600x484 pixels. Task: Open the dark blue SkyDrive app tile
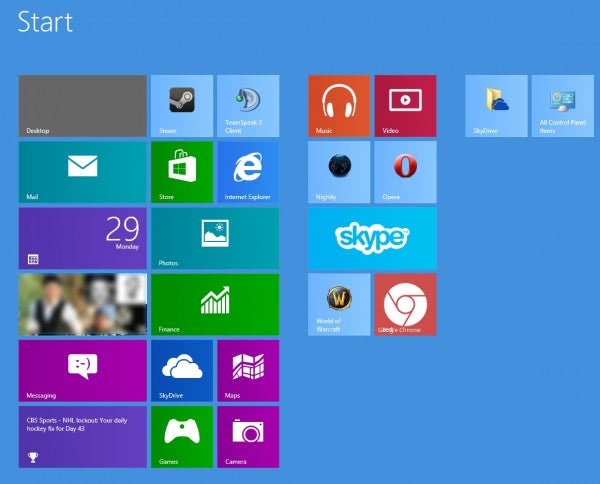[182, 371]
